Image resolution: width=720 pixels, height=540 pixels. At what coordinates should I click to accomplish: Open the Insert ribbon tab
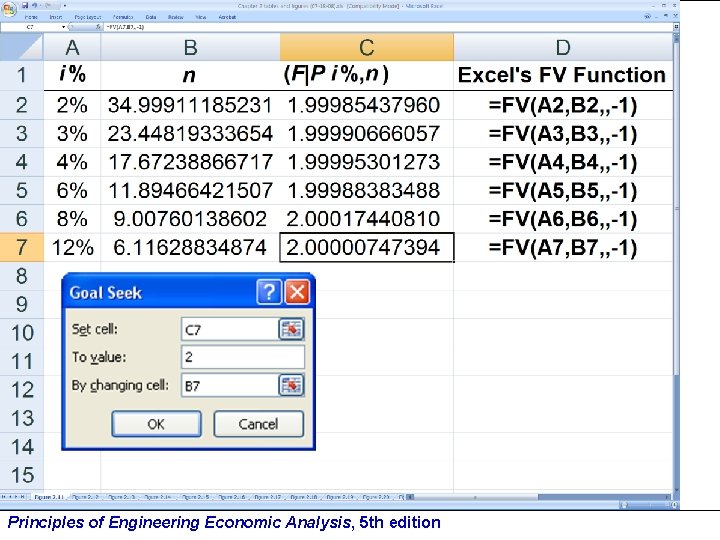tap(56, 17)
